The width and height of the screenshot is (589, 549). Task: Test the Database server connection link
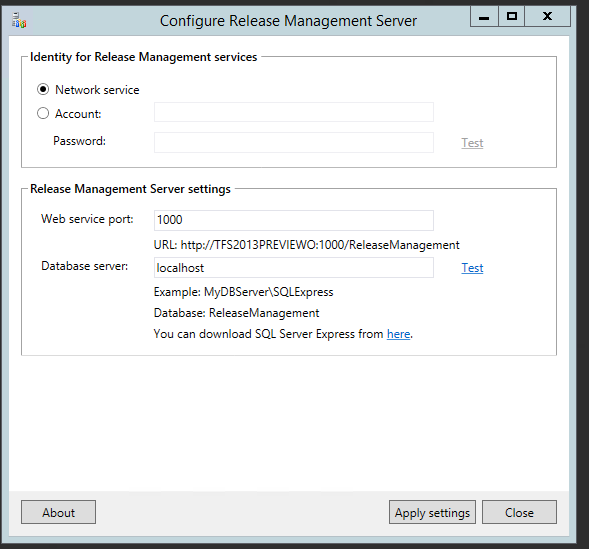[x=472, y=268]
